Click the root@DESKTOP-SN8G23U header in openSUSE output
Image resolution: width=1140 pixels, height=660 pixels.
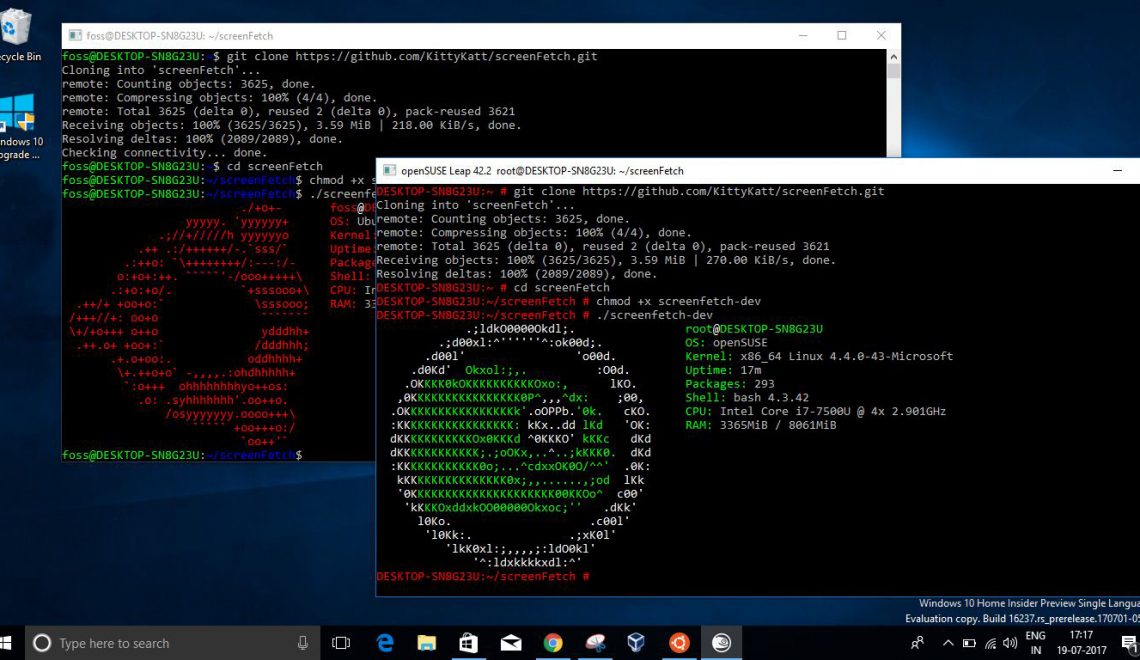[754, 329]
